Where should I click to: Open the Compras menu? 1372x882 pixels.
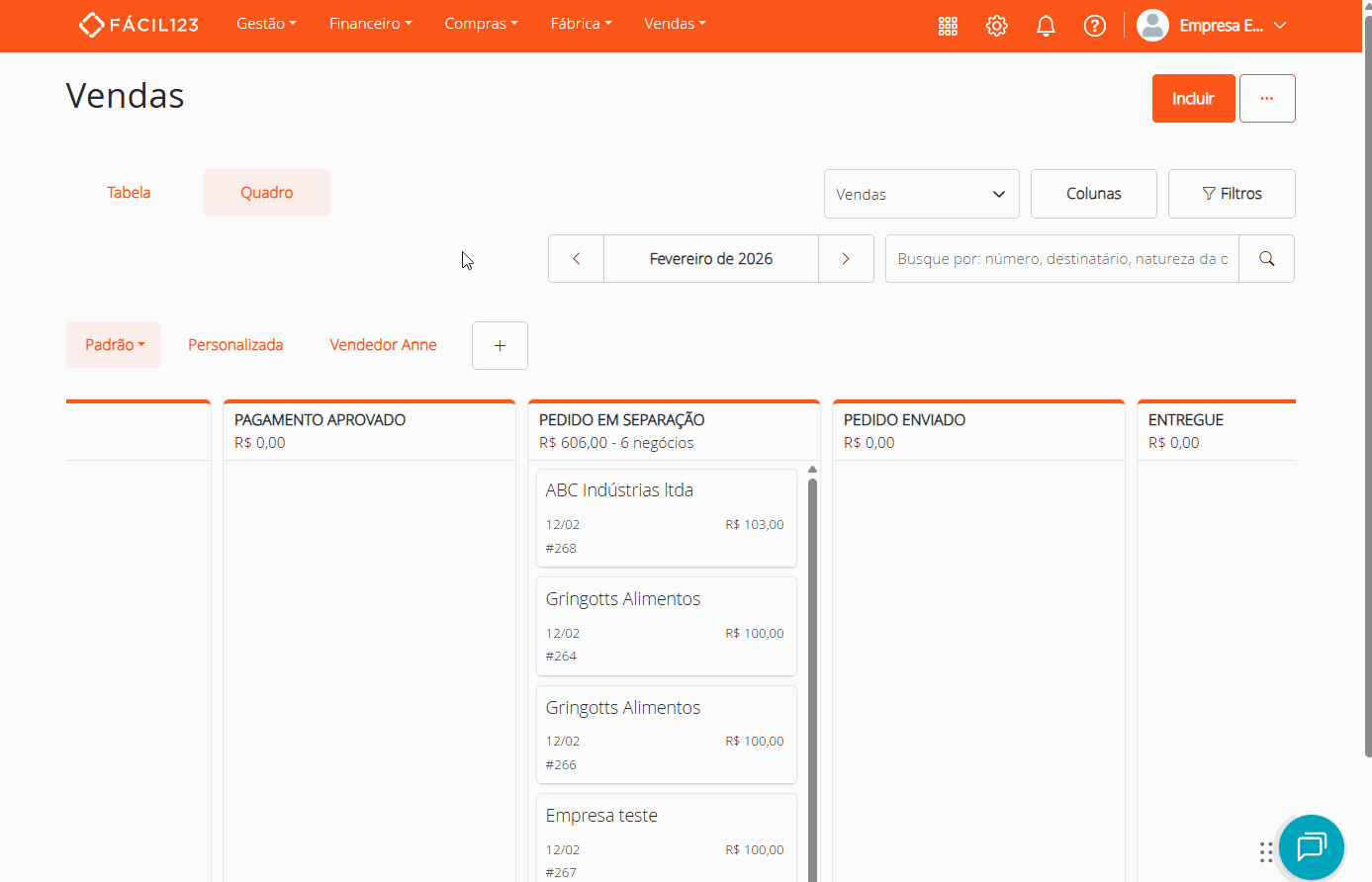481,24
